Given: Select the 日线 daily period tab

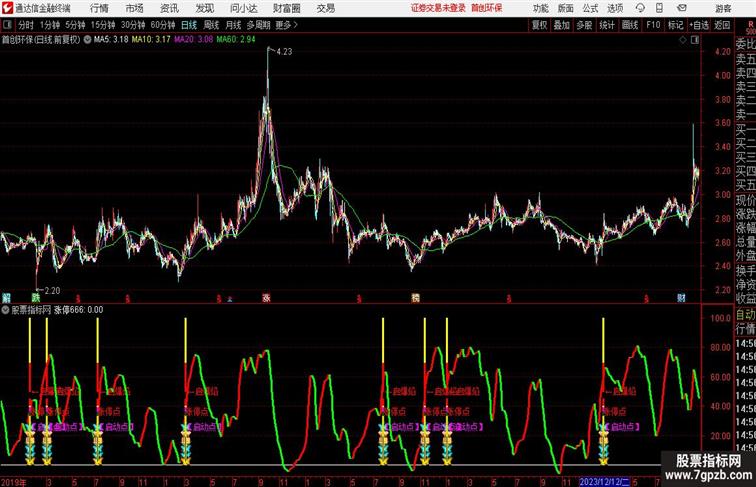Looking at the screenshot, I should (x=189, y=25).
